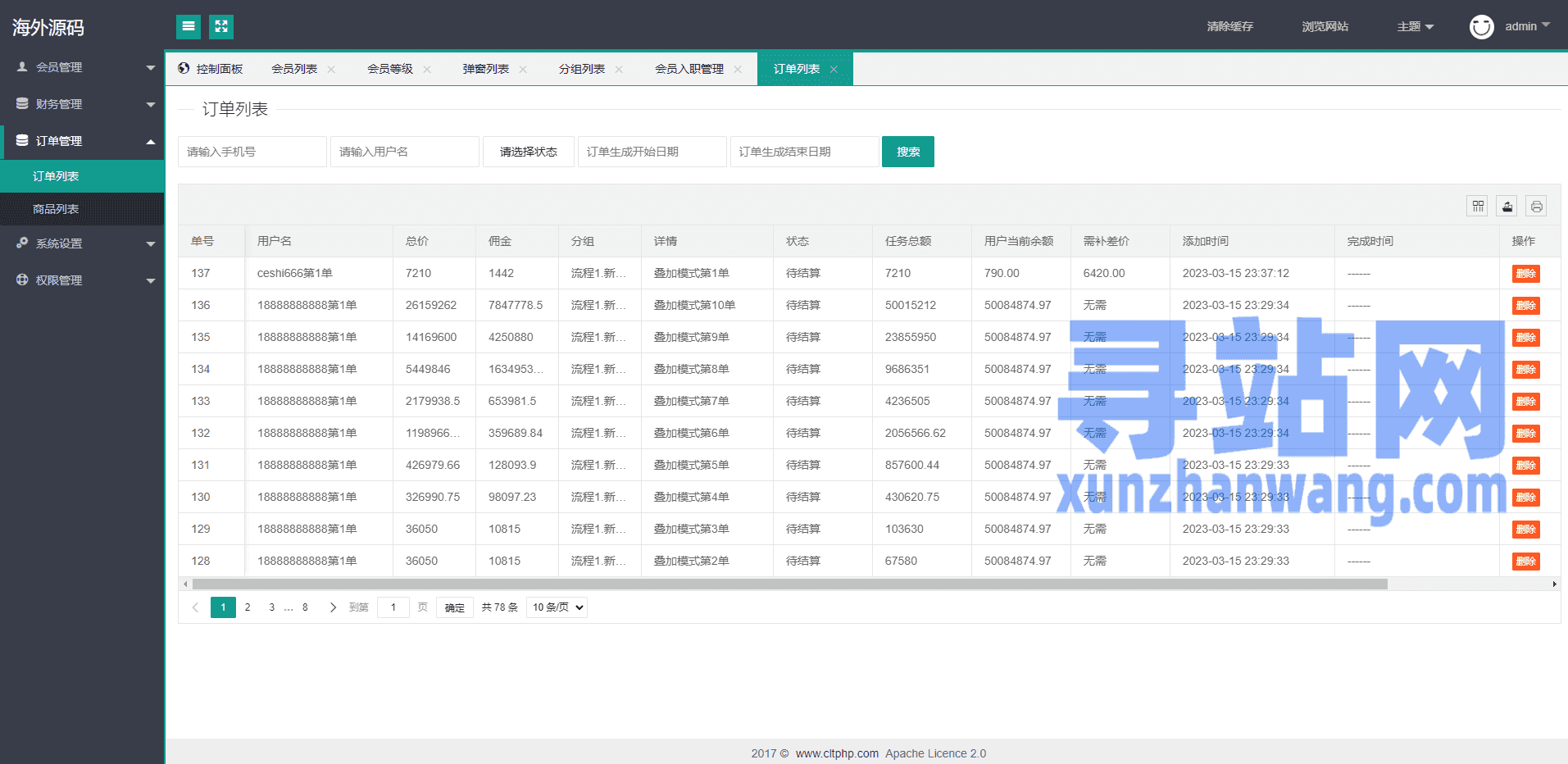Click the admin avatar icon
Viewport: 1568px width, 764px height.
pyautogui.click(x=1481, y=27)
